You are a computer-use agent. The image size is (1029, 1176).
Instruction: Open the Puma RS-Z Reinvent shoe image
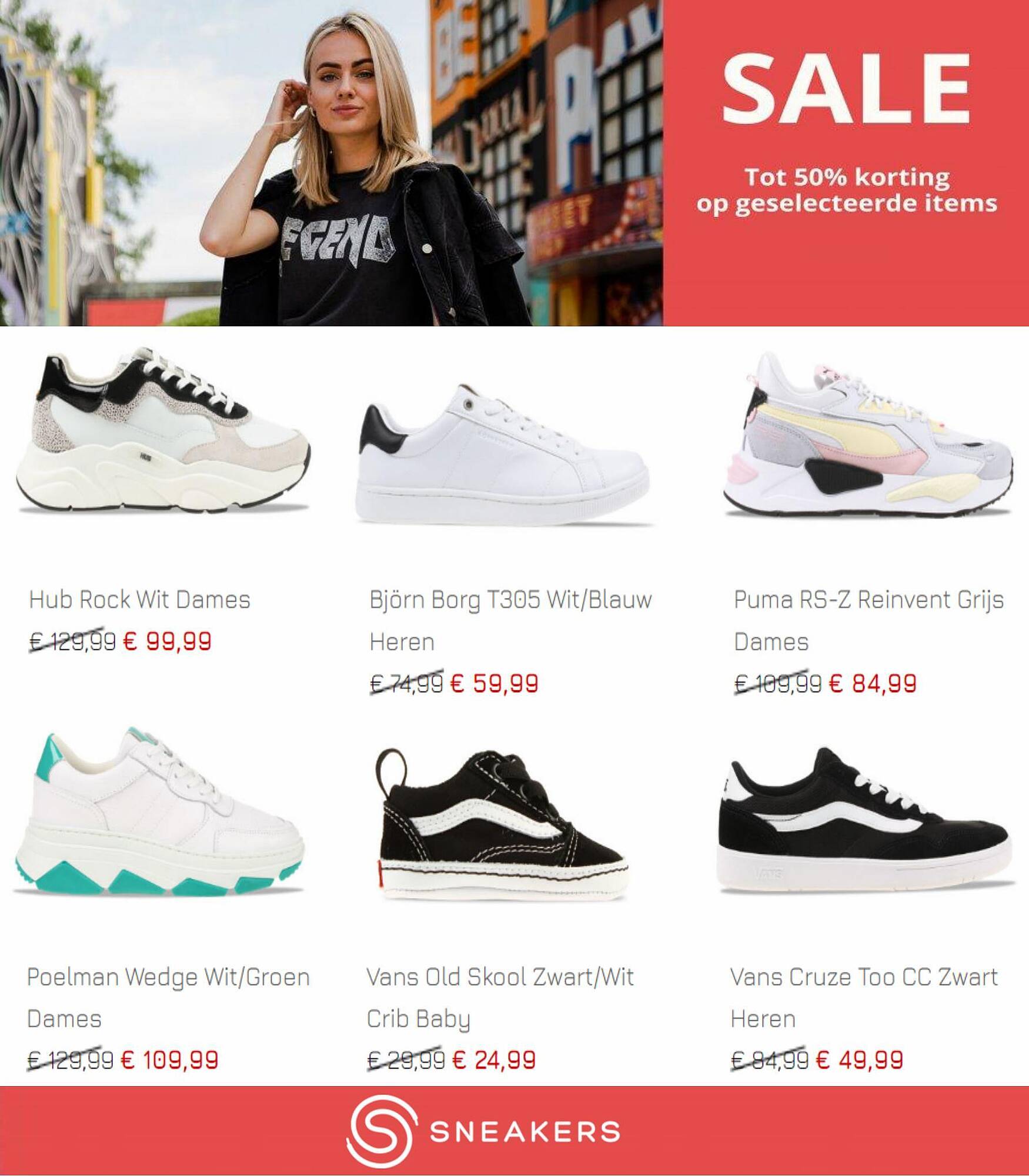(868, 434)
